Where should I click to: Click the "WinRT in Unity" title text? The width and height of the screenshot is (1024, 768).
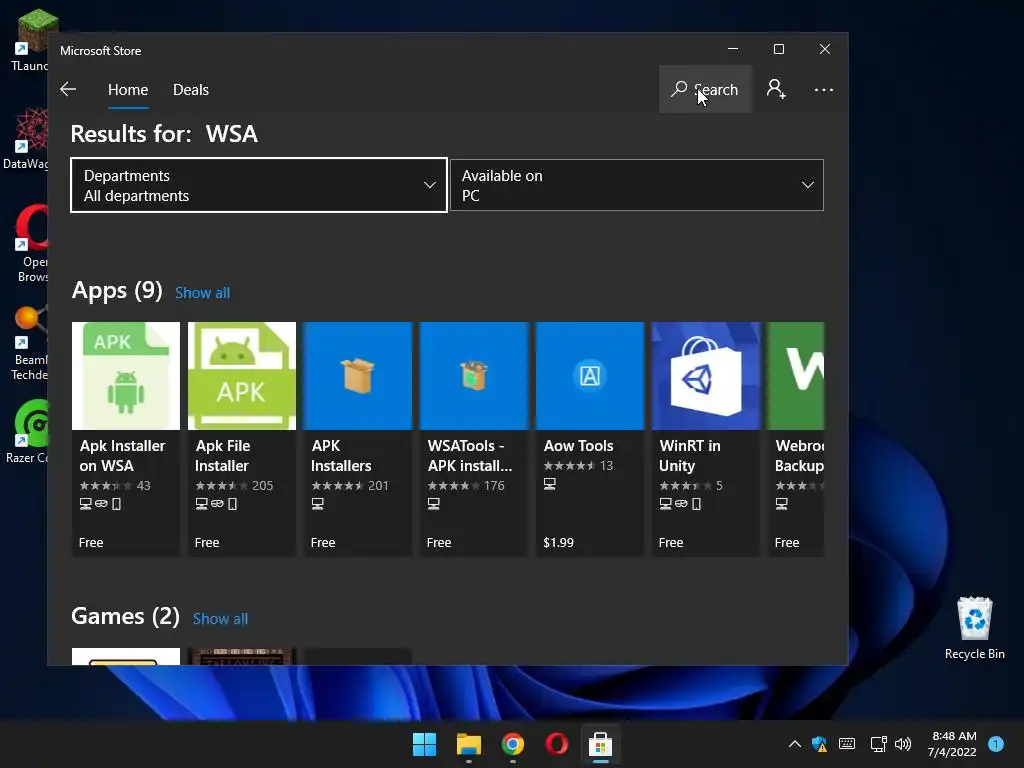(x=690, y=456)
